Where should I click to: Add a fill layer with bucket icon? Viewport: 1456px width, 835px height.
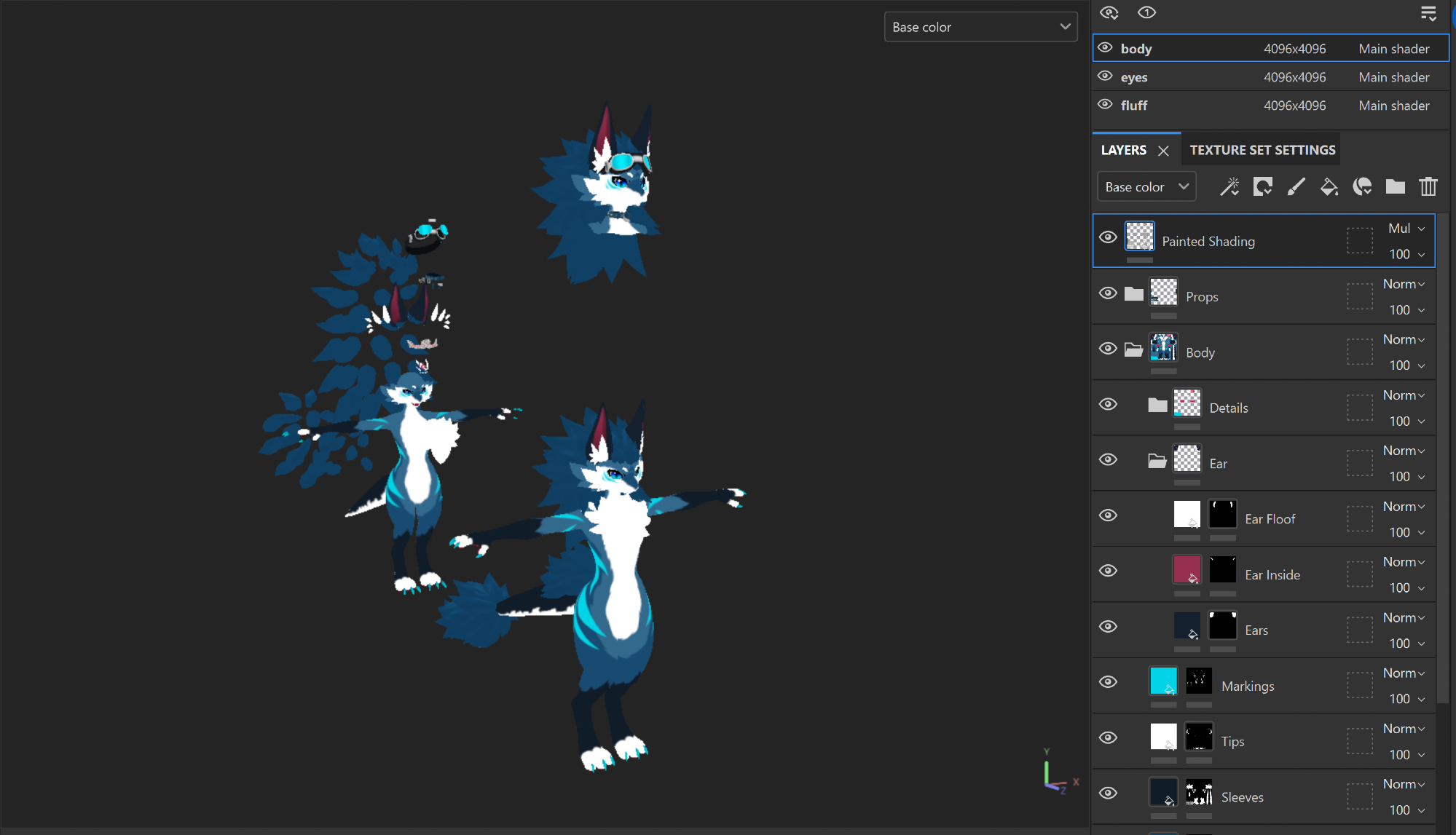pyautogui.click(x=1329, y=187)
